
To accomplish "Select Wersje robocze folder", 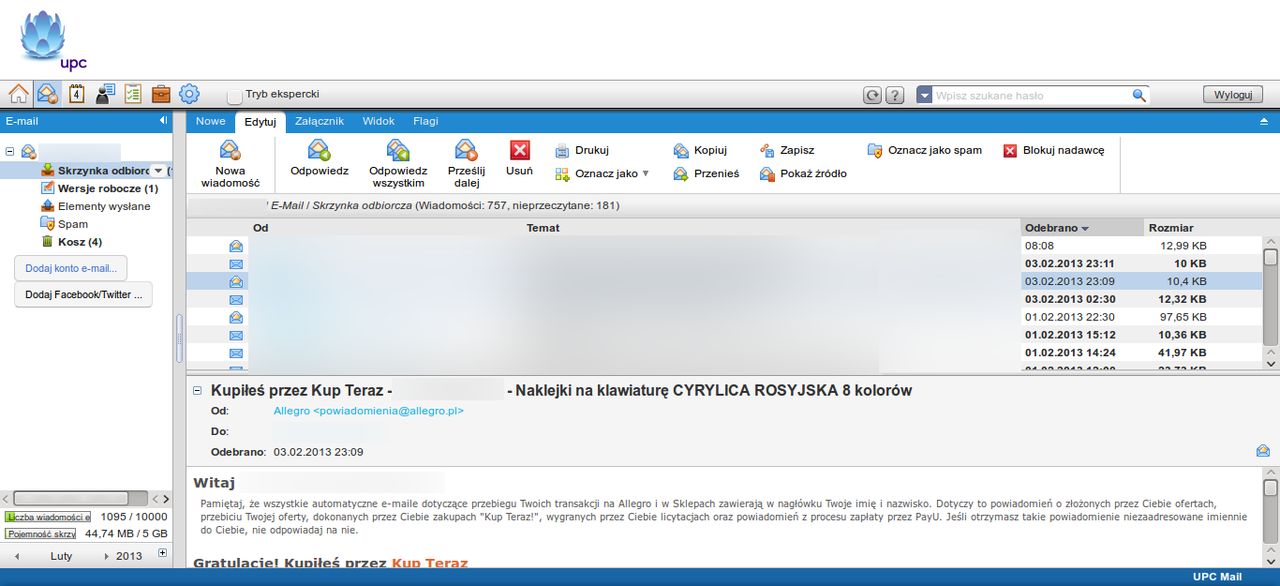I will (x=100, y=188).
